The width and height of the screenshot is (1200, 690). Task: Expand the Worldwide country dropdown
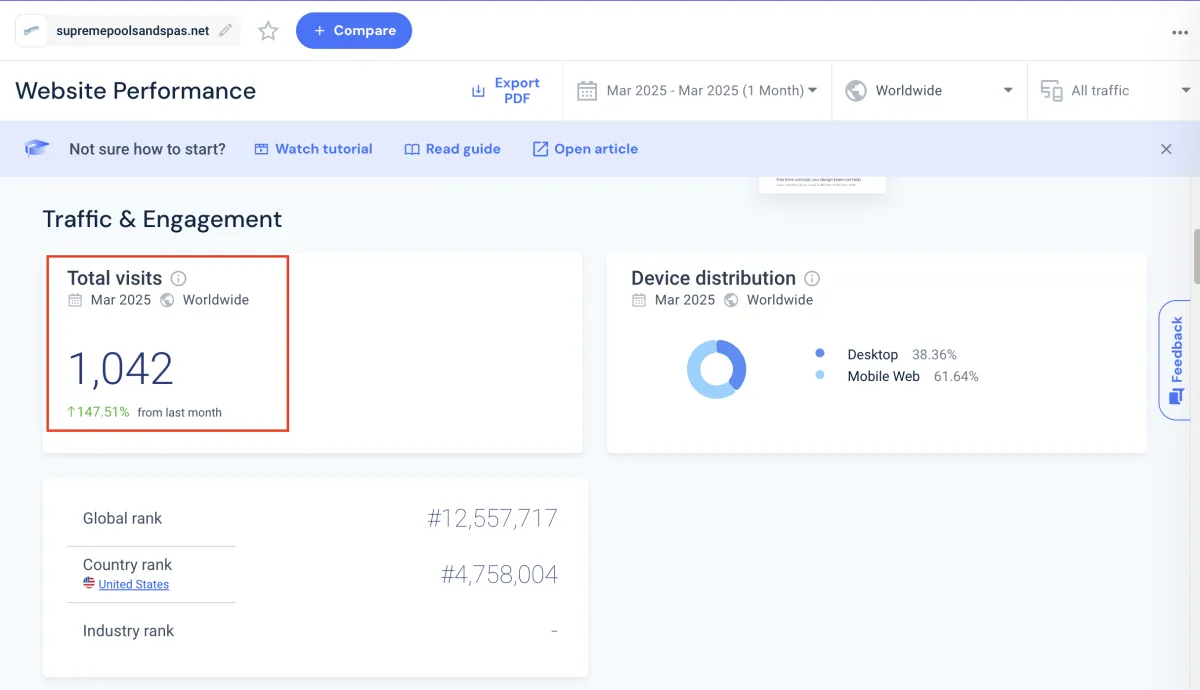929,90
